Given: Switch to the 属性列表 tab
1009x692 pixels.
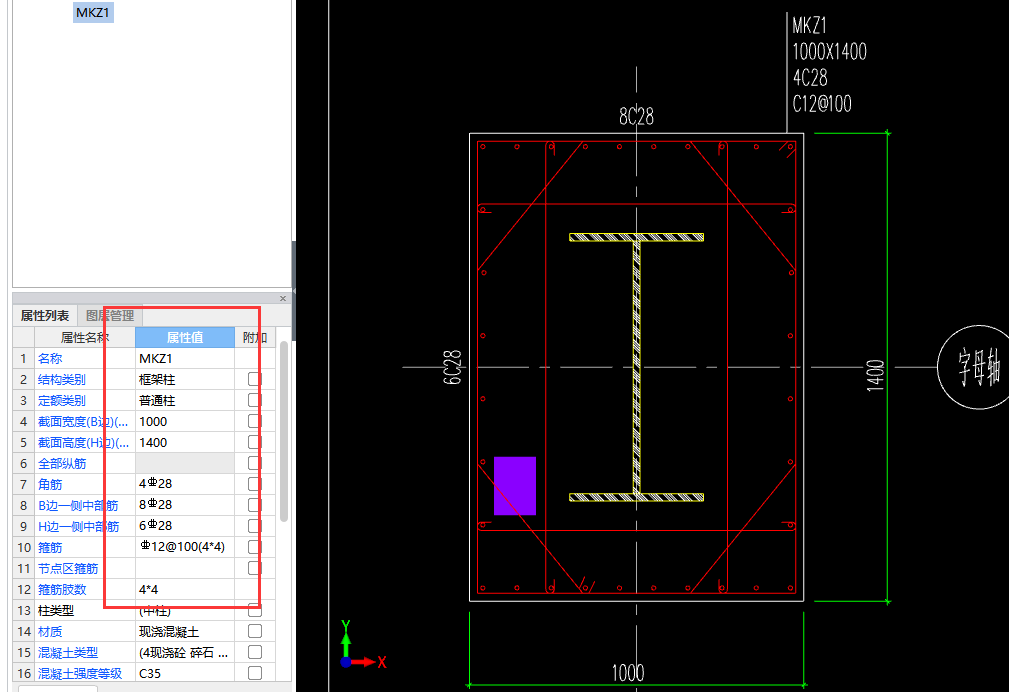Looking at the screenshot, I should tap(45, 315).
